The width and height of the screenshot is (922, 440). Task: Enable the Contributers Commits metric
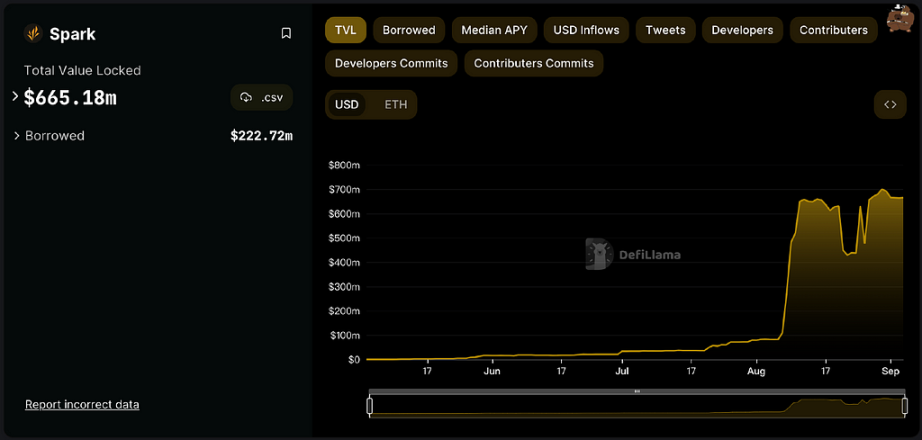coord(534,64)
